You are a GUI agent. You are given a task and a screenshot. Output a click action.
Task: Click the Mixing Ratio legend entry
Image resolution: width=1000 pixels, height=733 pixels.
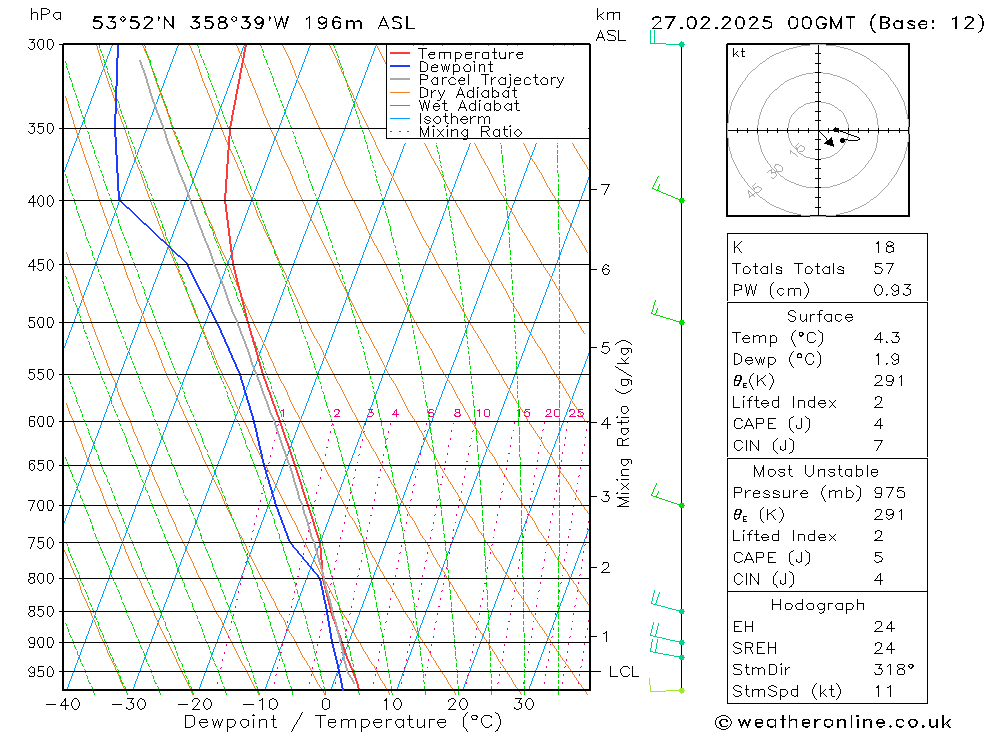click(x=456, y=131)
